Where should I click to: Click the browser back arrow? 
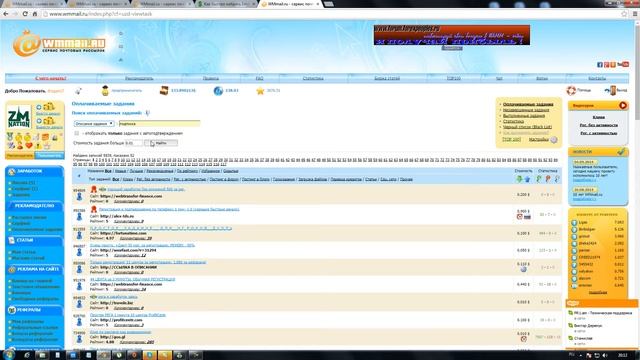[x=6, y=14]
